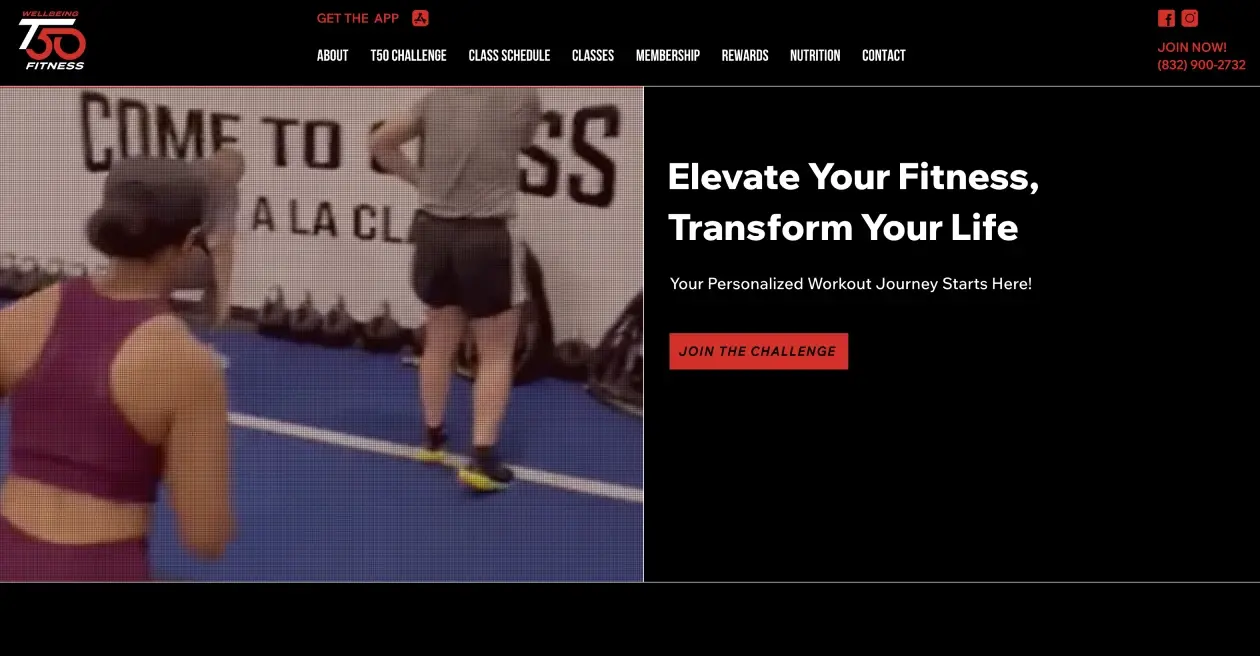Screen dimensions: 1260x656
Task: Click the Personalized Workout Journey subtitle text
Action: click(851, 284)
